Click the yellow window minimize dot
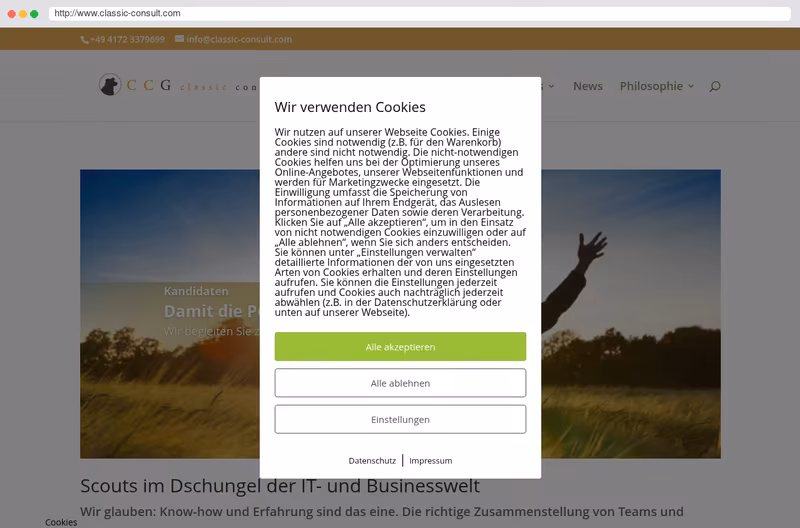This screenshot has width=800, height=528. 23,14
